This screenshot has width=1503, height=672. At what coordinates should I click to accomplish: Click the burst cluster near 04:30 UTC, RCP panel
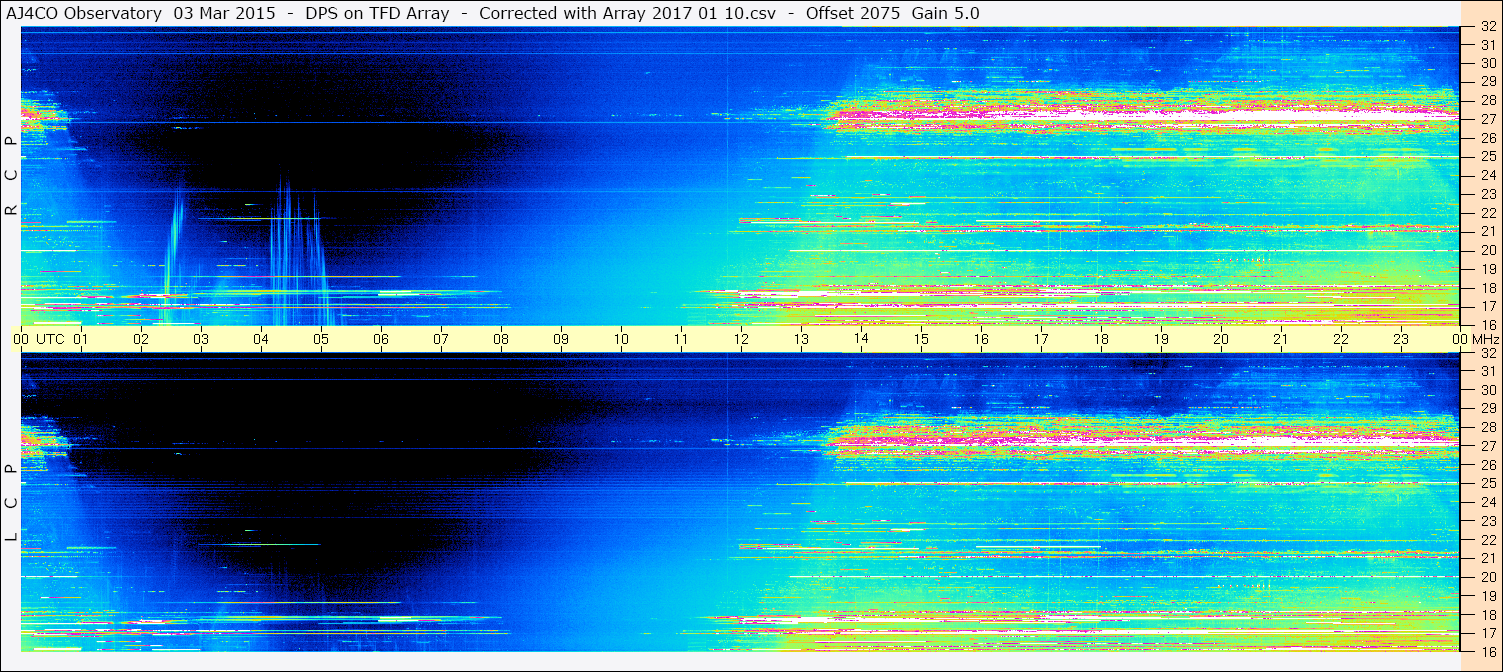[299, 250]
